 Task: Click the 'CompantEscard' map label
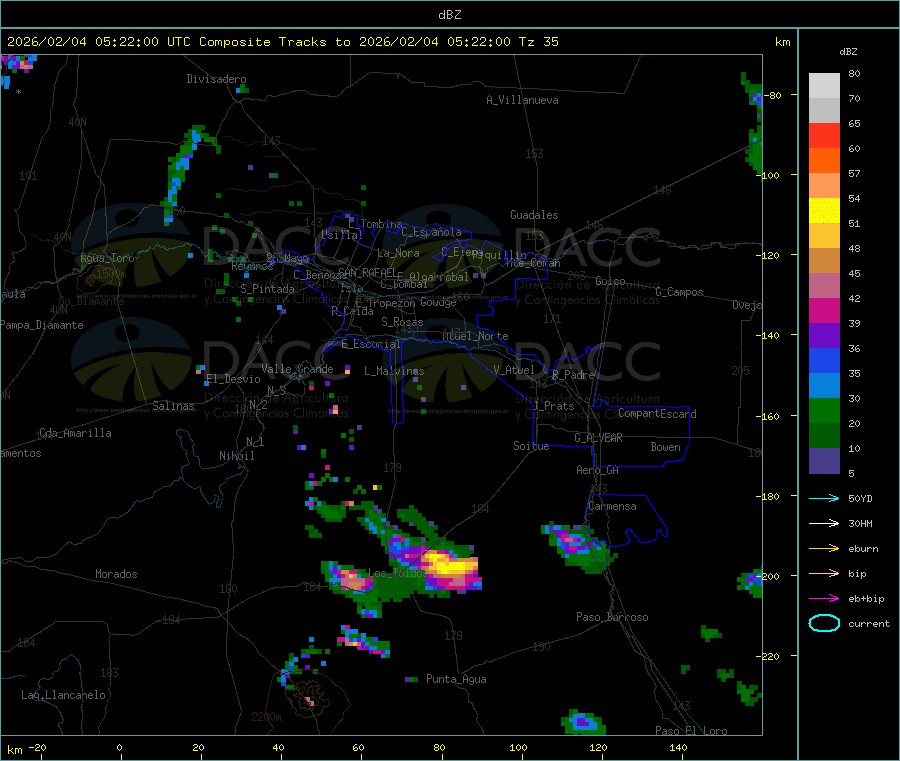[657, 414]
